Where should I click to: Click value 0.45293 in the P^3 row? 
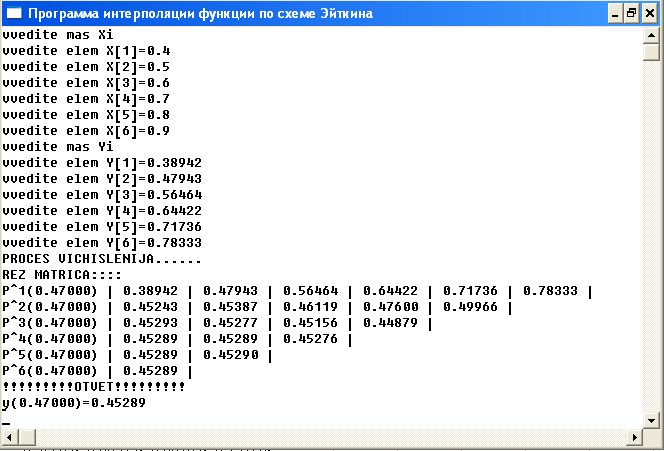point(150,323)
